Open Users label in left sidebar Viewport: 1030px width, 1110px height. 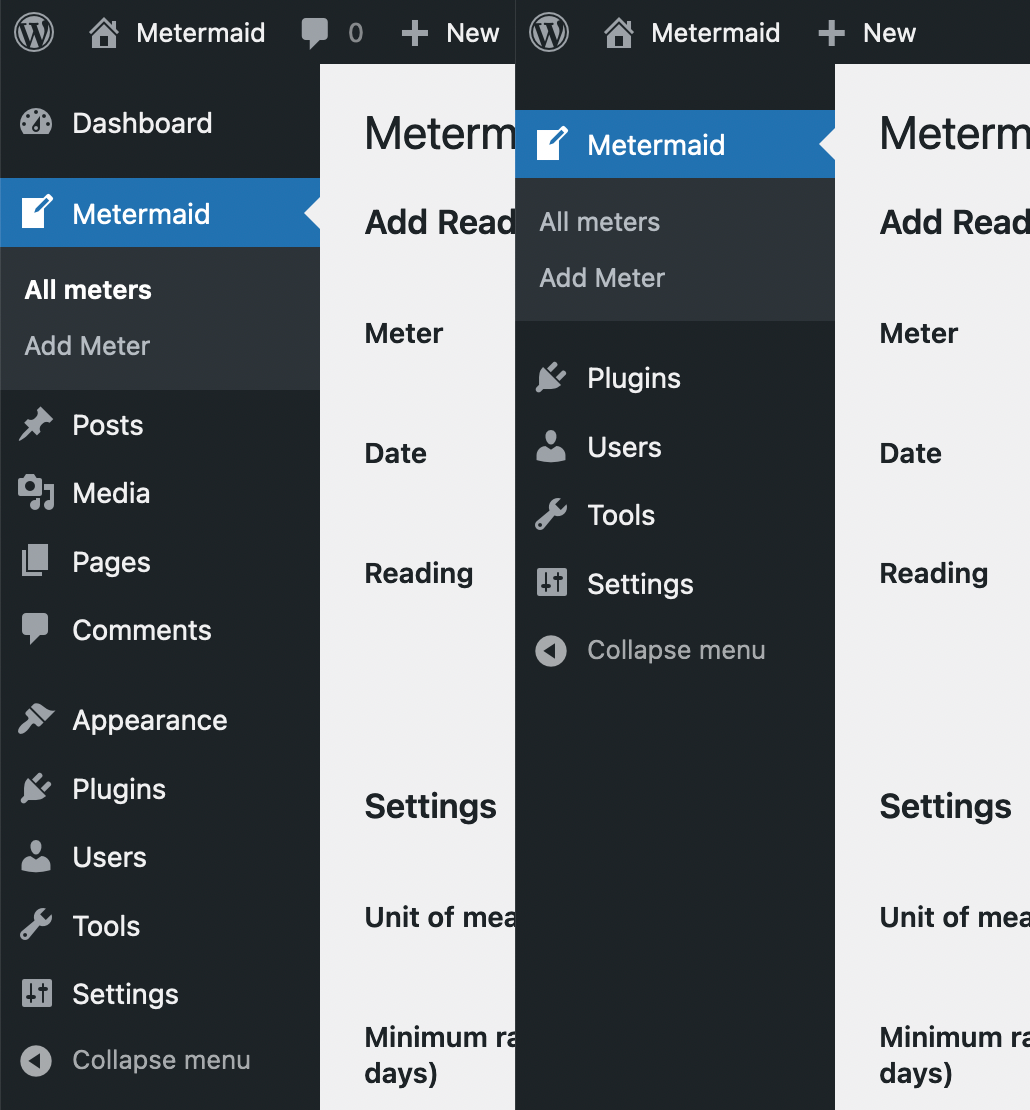(109, 857)
